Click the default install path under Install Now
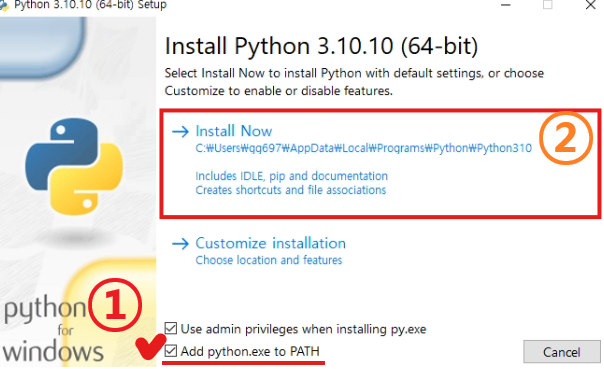604x369 pixels. [x=364, y=148]
